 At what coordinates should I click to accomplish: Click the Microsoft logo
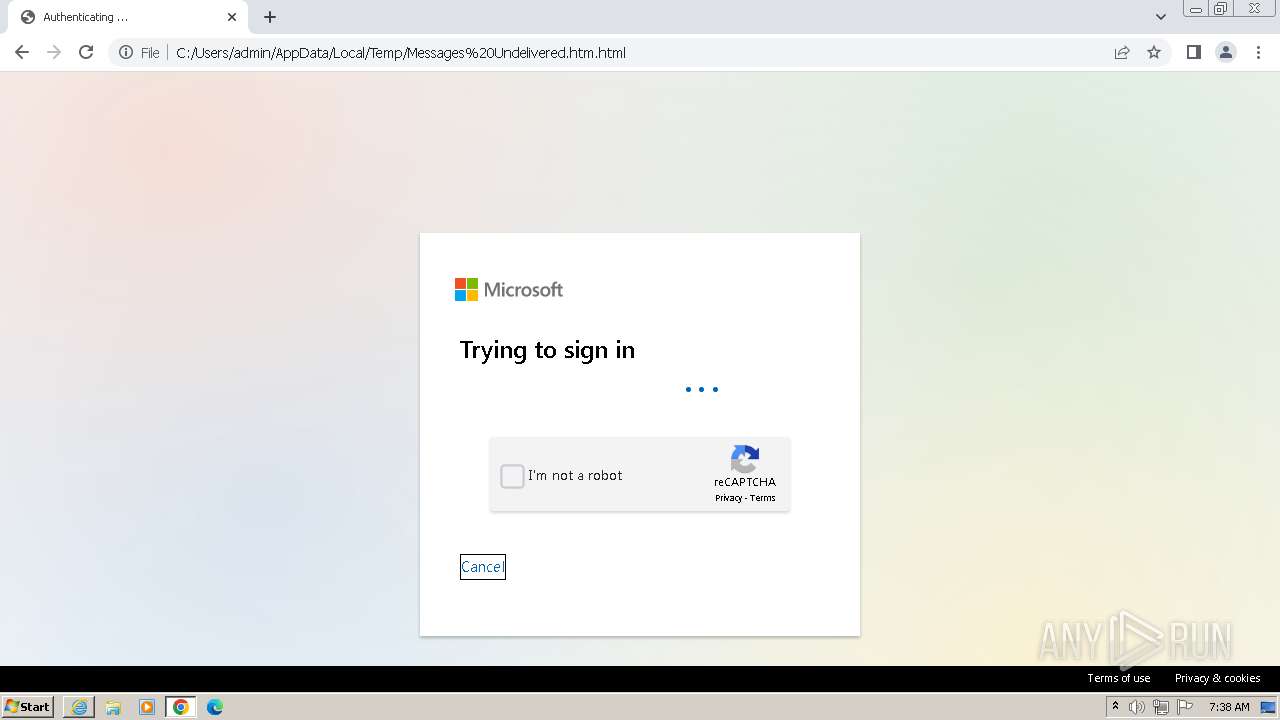(509, 290)
